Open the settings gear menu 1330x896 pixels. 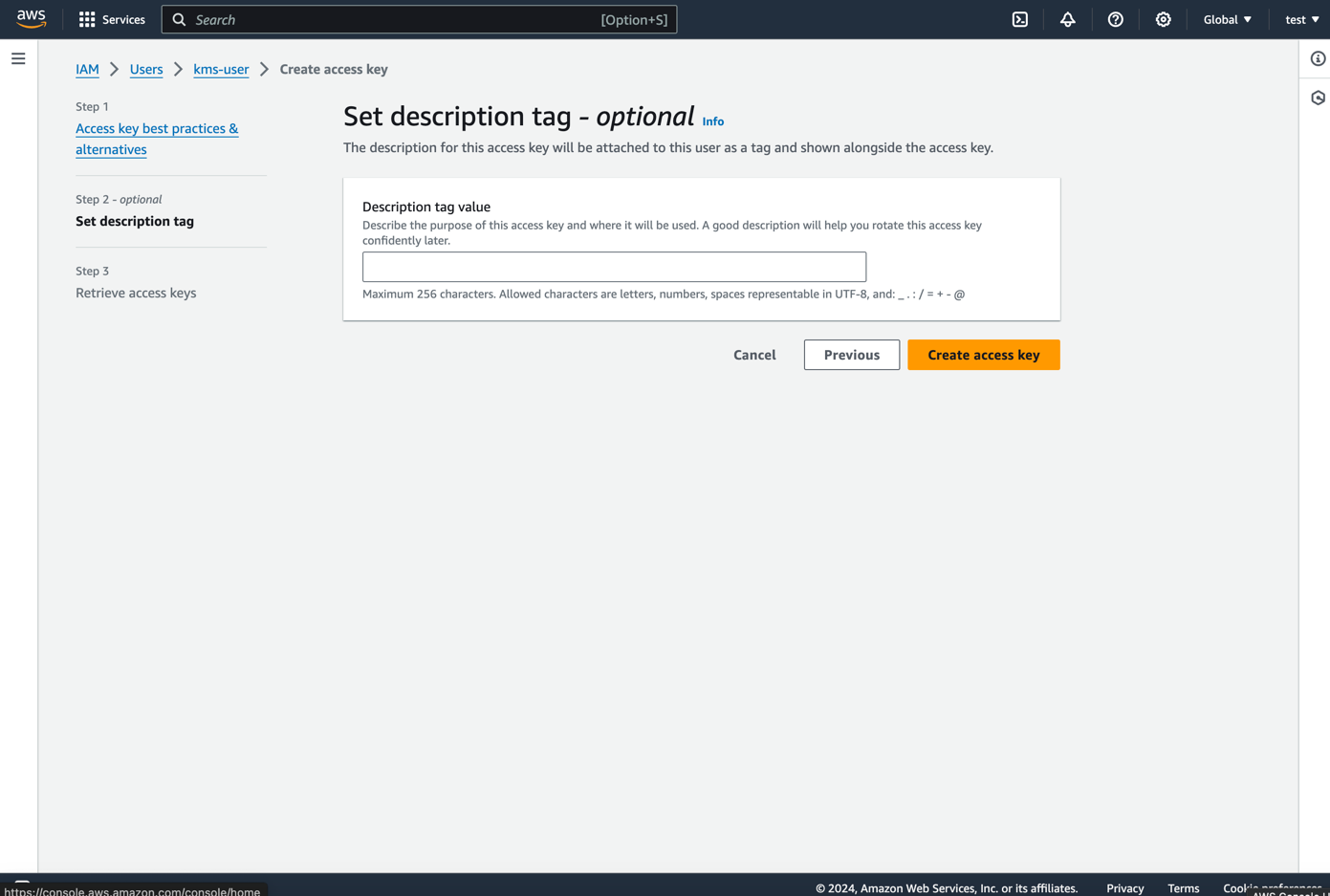point(1164,19)
